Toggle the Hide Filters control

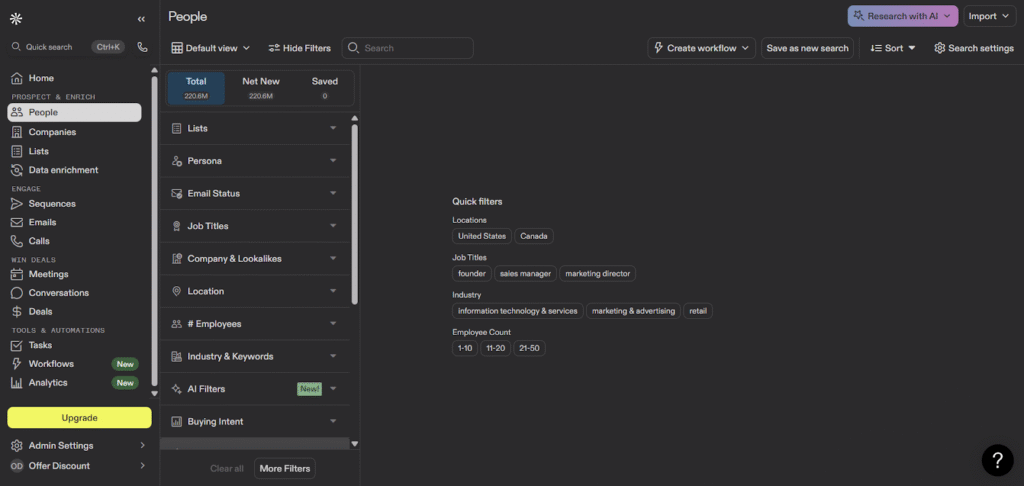click(x=299, y=48)
